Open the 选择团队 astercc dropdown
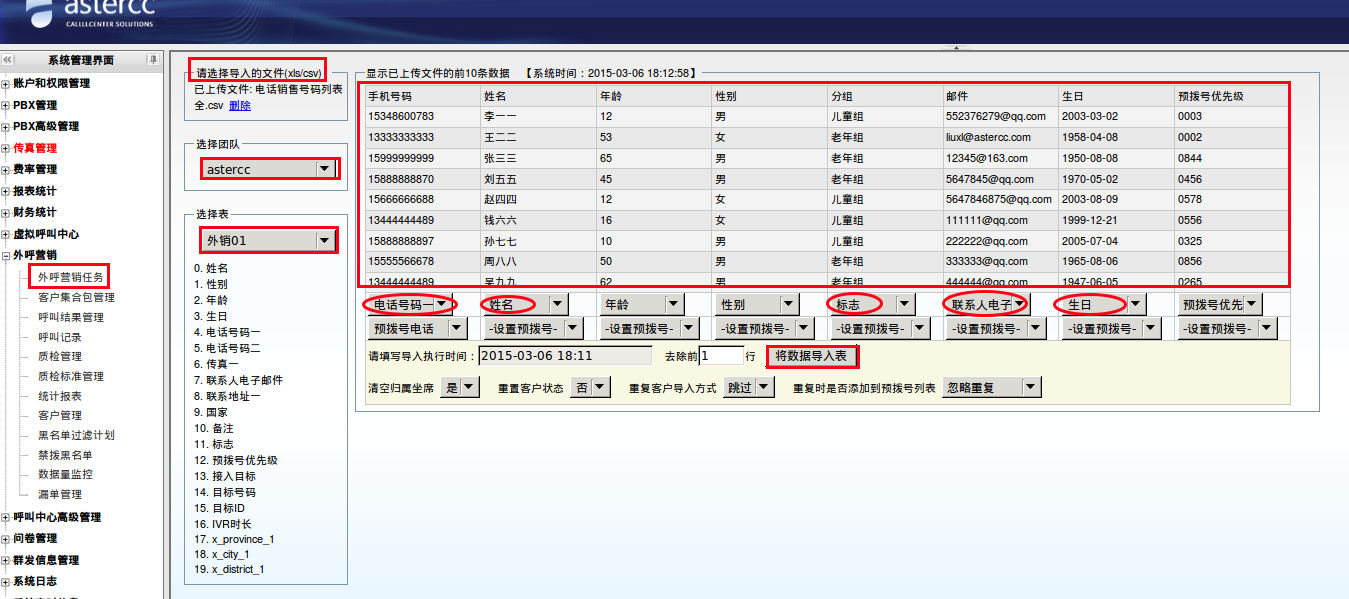This screenshot has width=1349, height=599. pyautogui.click(x=268, y=169)
